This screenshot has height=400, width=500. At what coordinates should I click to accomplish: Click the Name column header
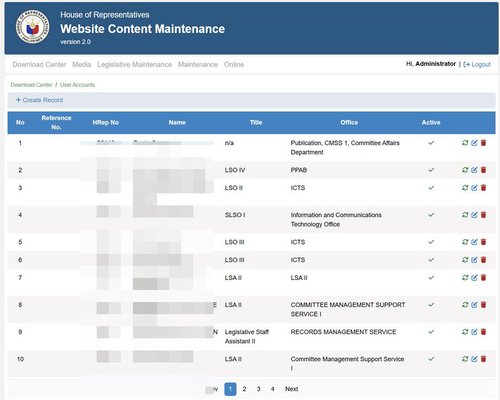click(x=177, y=123)
